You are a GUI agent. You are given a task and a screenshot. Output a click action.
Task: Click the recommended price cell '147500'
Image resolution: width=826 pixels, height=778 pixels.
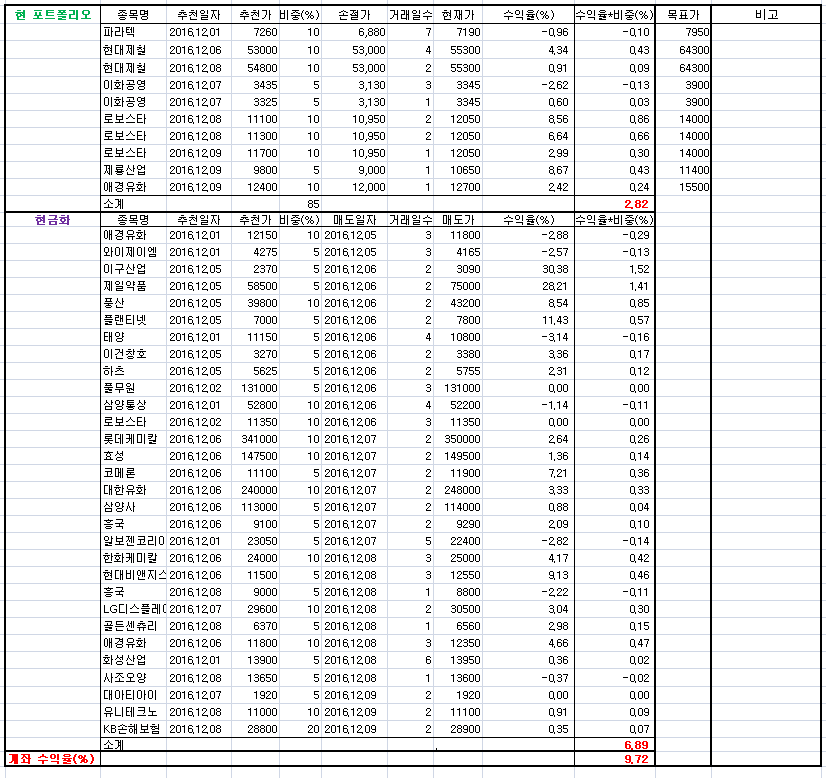pos(259,456)
